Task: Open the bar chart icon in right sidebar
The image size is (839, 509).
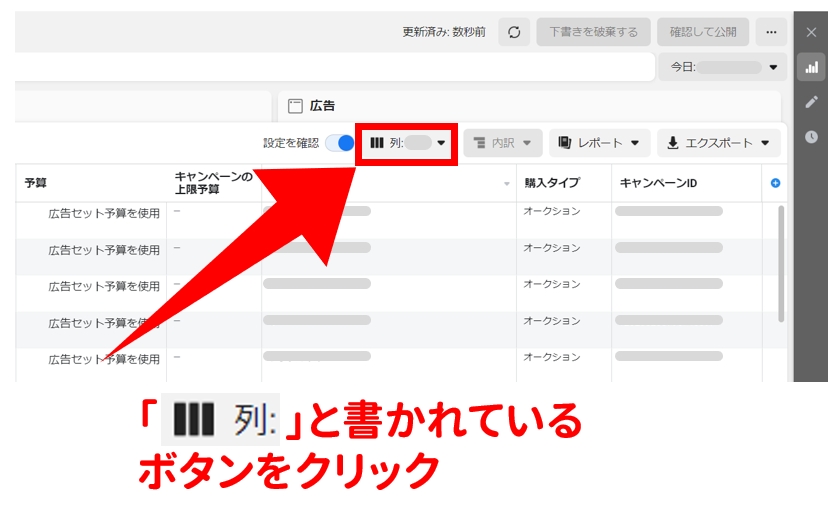Action: point(811,67)
